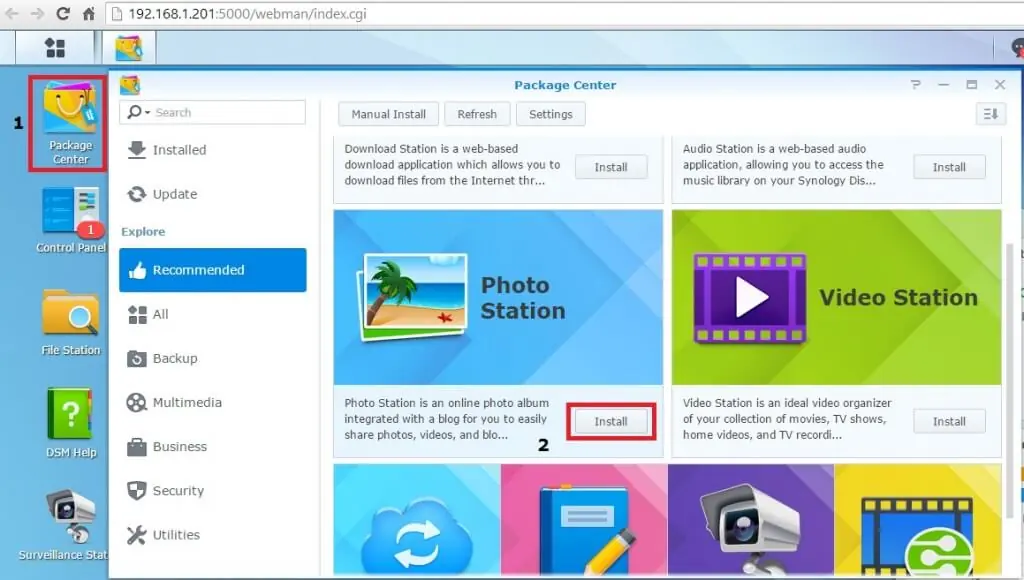Viewport: 1024px width, 580px height.
Task: Click the Manual Install button
Action: click(x=389, y=114)
